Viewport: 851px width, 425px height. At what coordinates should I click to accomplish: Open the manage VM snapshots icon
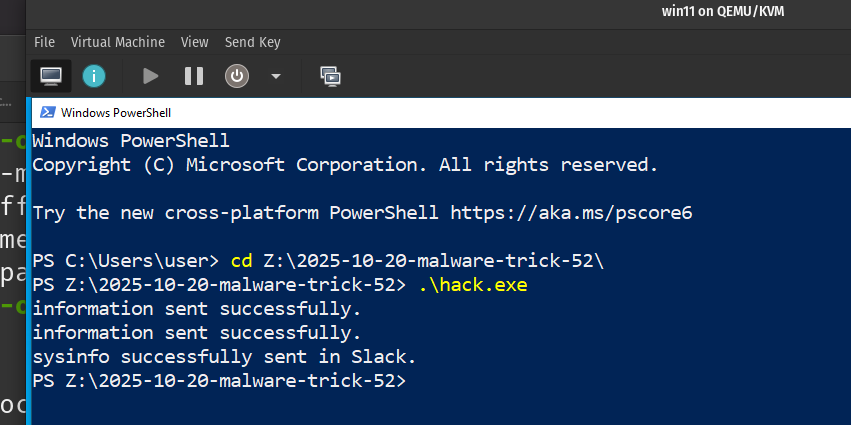pyautogui.click(x=330, y=75)
